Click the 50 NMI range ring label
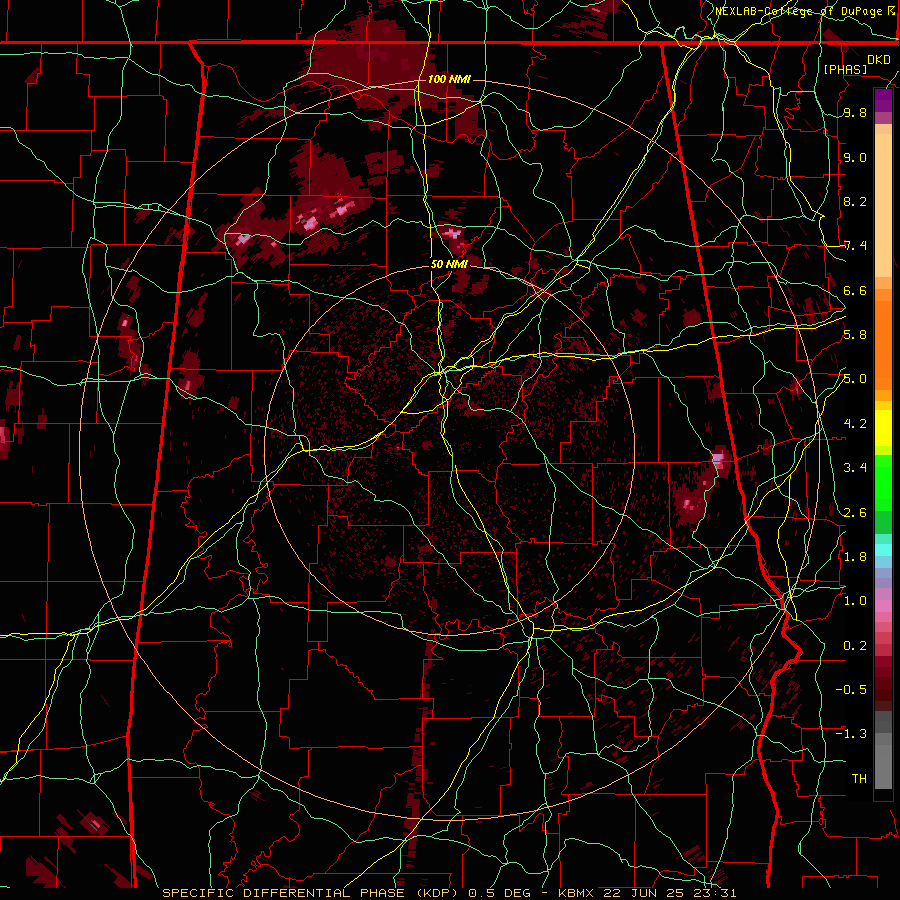This screenshot has width=900, height=900. tap(449, 264)
